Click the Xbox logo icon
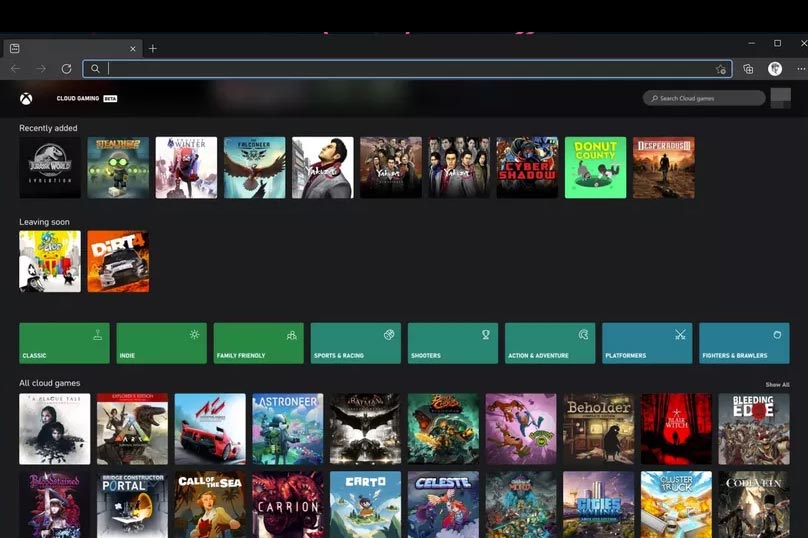Viewport: 808px width, 538px height. coord(26,98)
